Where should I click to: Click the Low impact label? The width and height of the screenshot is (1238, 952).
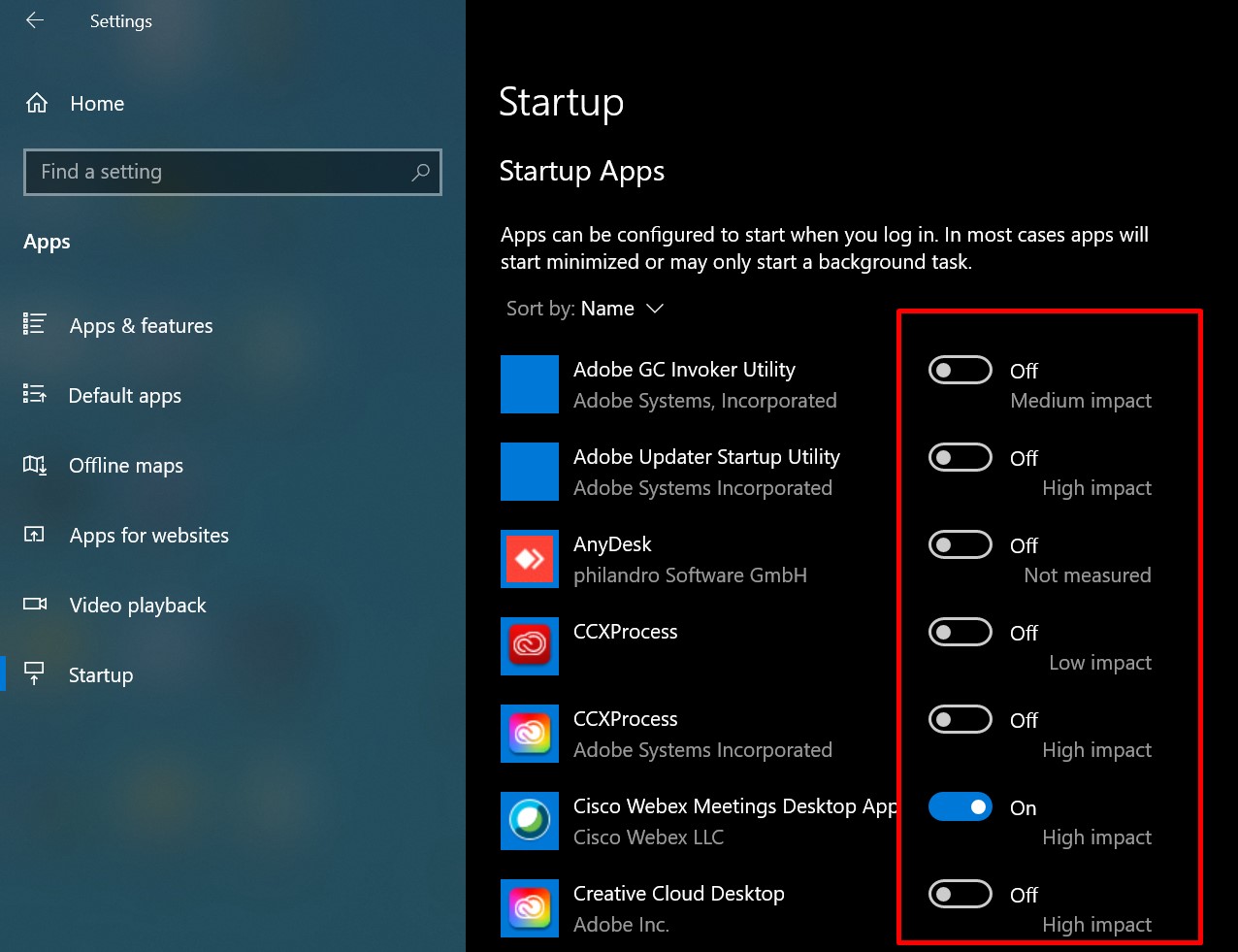tap(1100, 663)
